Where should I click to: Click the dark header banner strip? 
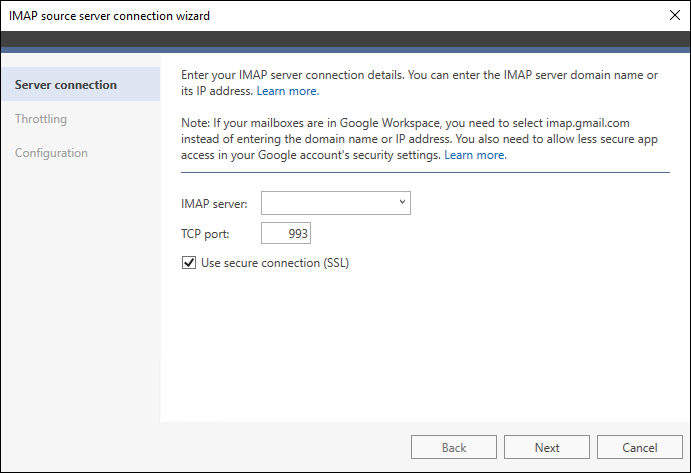(x=346, y=39)
